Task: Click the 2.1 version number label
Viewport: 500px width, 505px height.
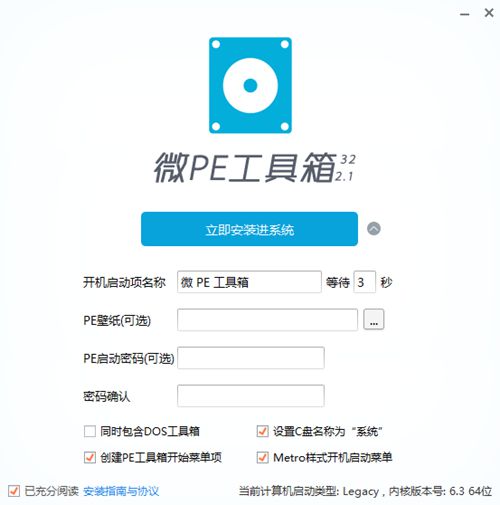Action: 344,176
